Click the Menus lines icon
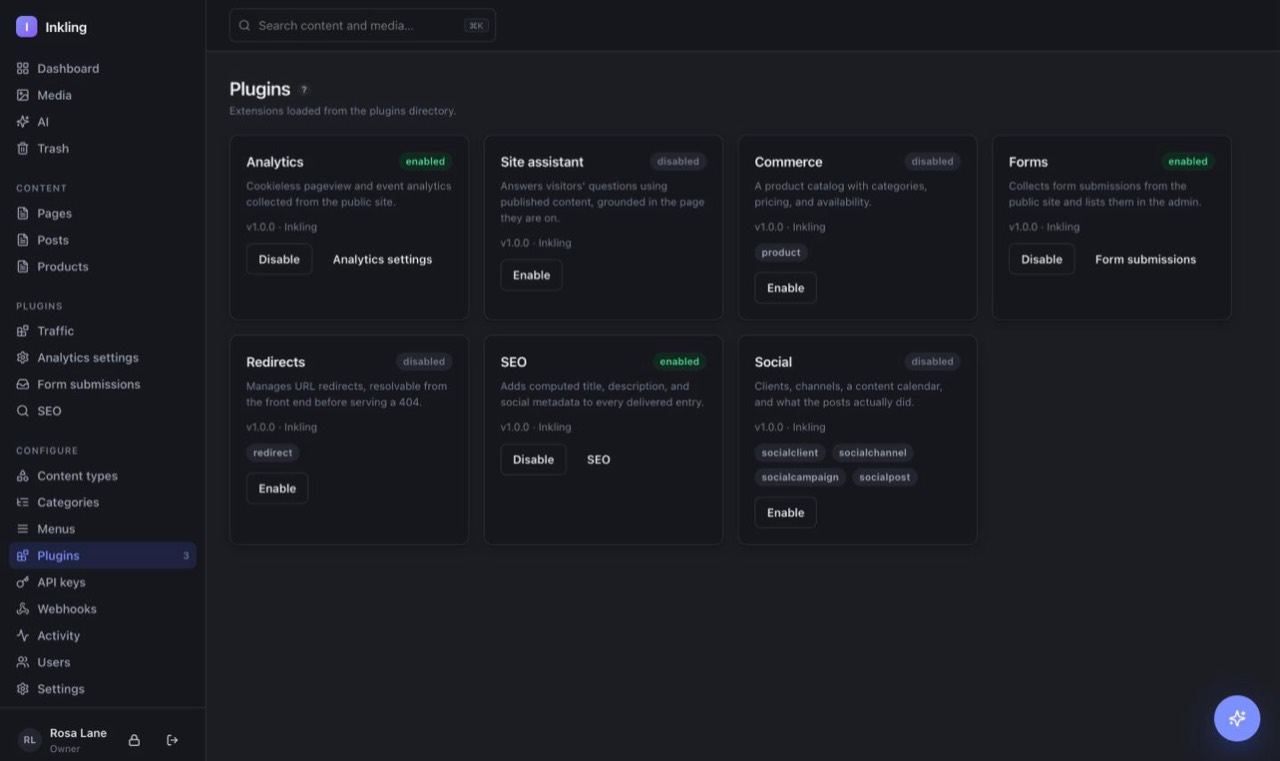This screenshot has width=1280, height=761. [x=23, y=529]
